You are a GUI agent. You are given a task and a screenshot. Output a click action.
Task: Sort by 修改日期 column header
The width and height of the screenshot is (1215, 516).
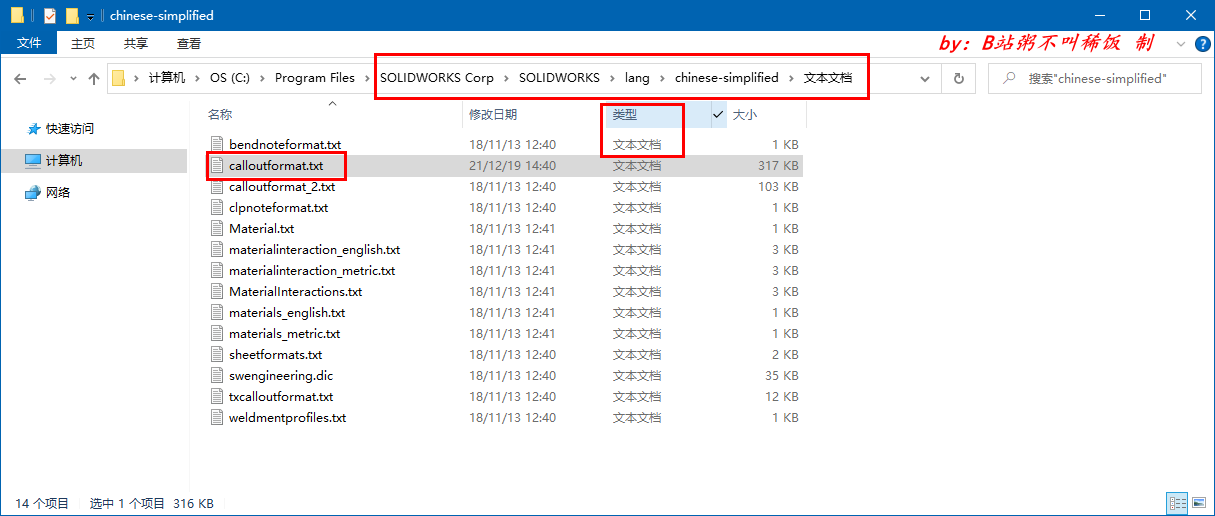coord(493,115)
